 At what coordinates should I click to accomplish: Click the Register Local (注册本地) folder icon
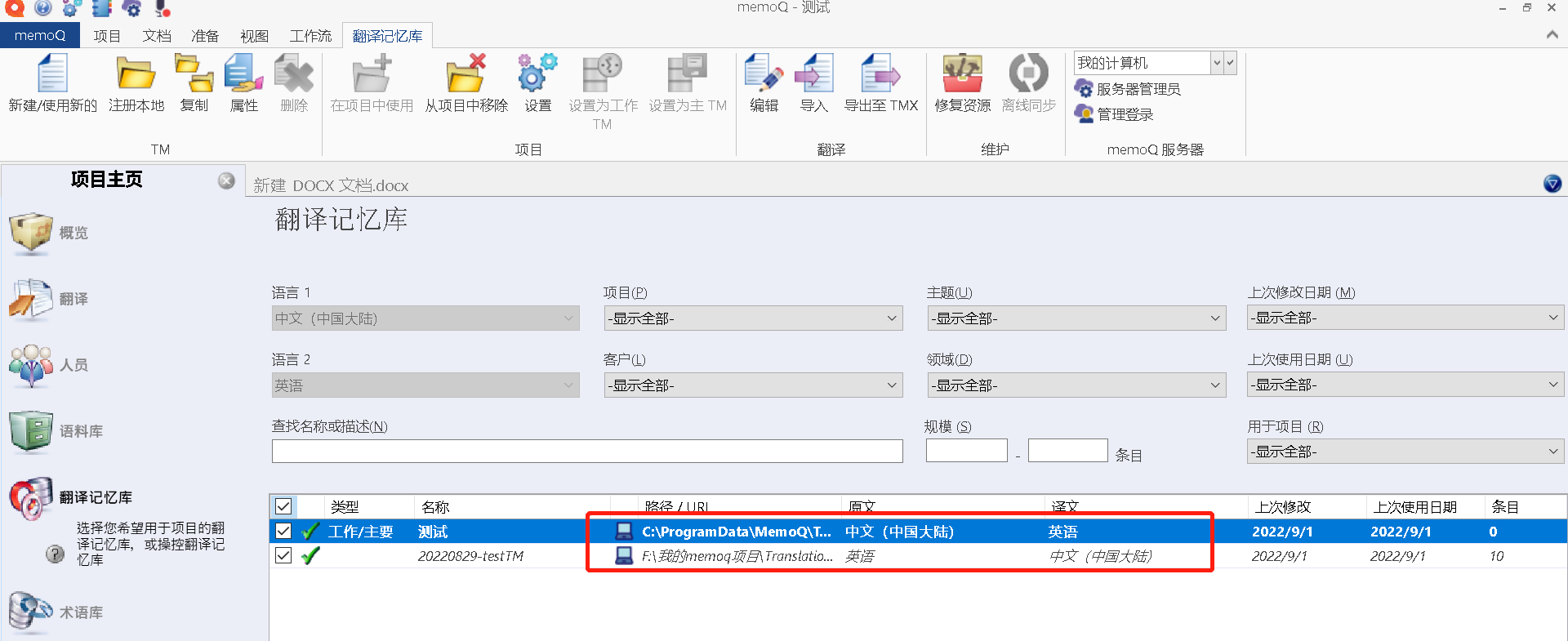136,73
